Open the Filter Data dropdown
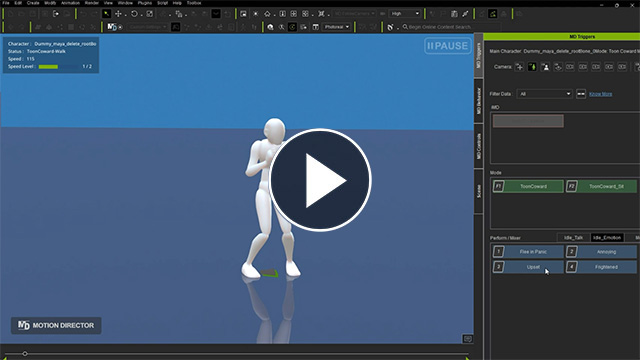The image size is (640, 360). pyautogui.click(x=544, y=94)
